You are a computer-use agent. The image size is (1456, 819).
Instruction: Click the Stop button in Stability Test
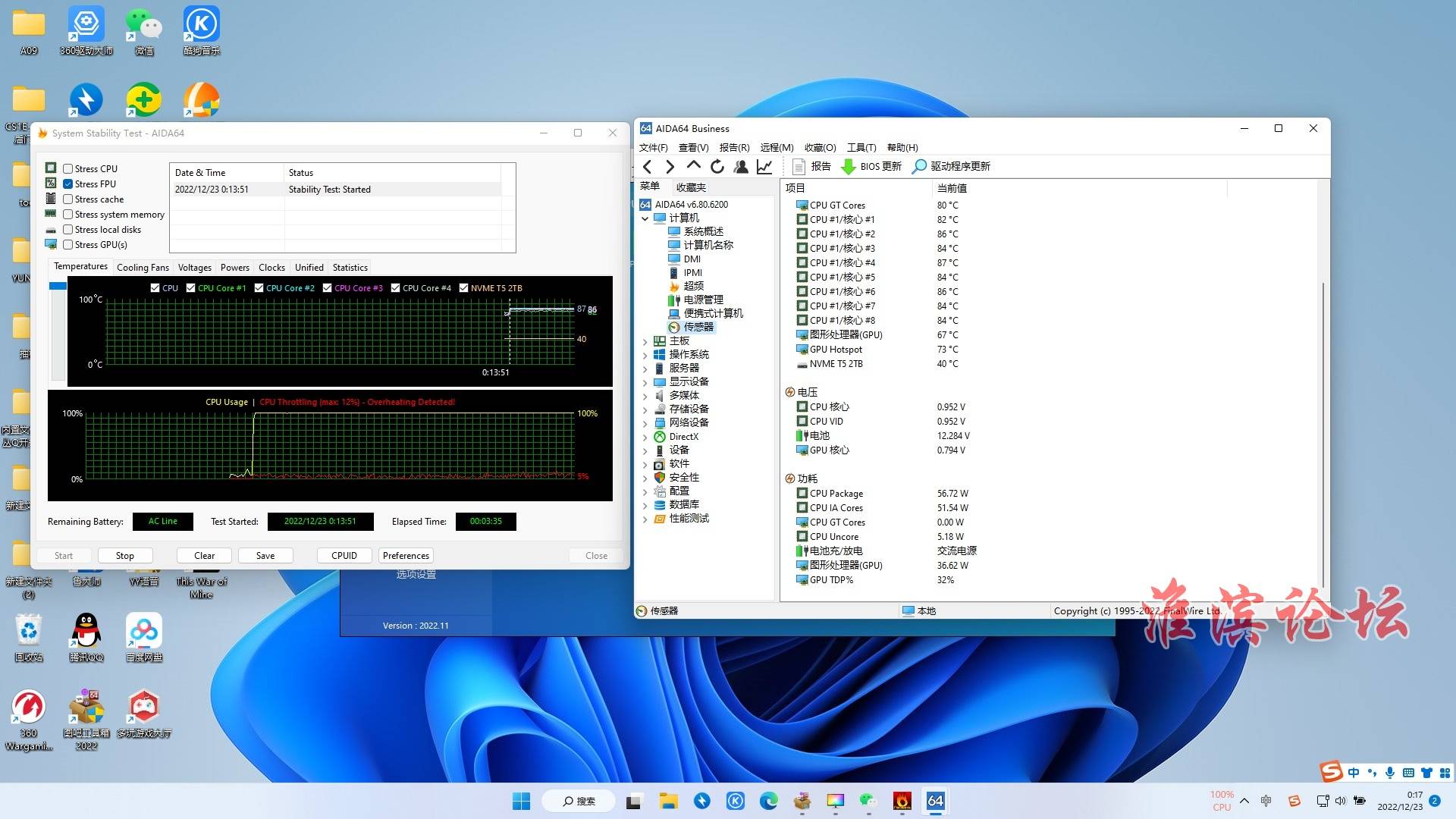click(125, 556)
